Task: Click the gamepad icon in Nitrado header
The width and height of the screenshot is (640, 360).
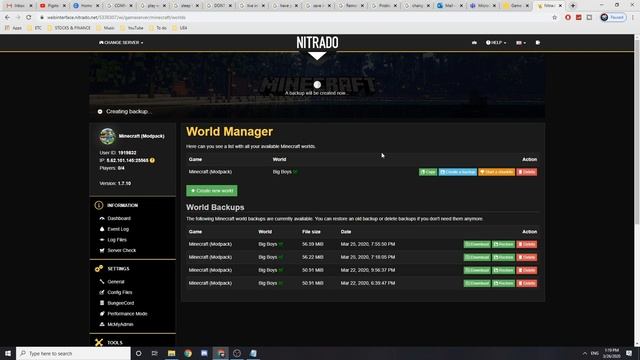Action: tap(474, 42)
